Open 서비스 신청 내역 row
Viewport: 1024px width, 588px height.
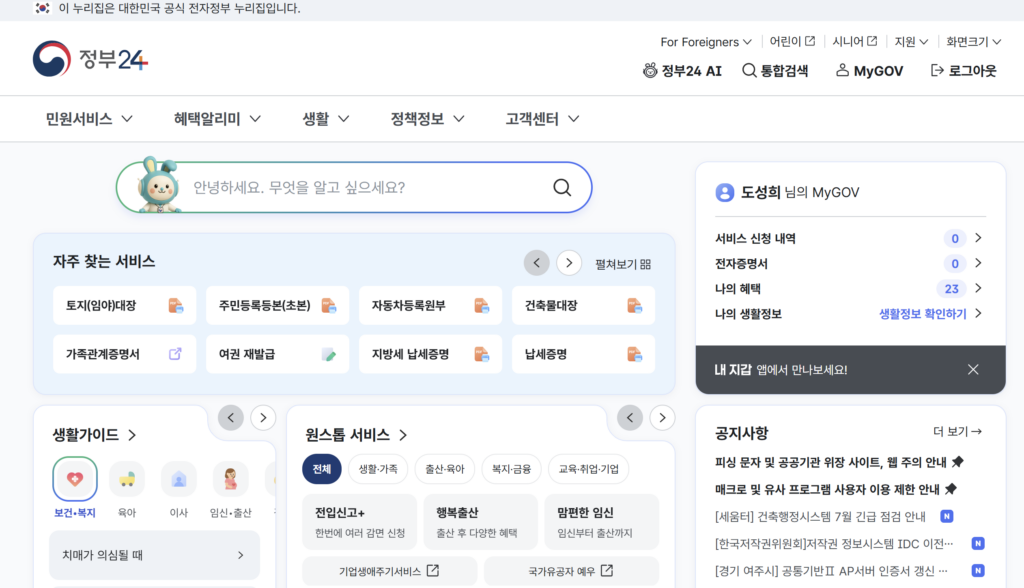pos(849,238)
